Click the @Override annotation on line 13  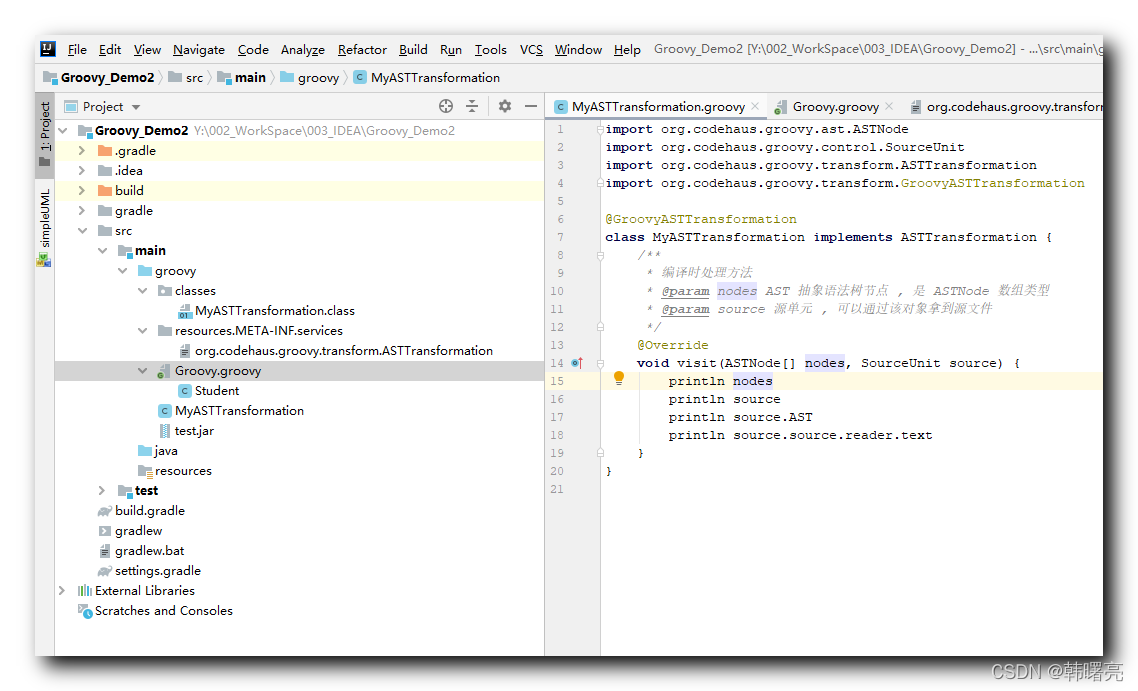[673, 345]
